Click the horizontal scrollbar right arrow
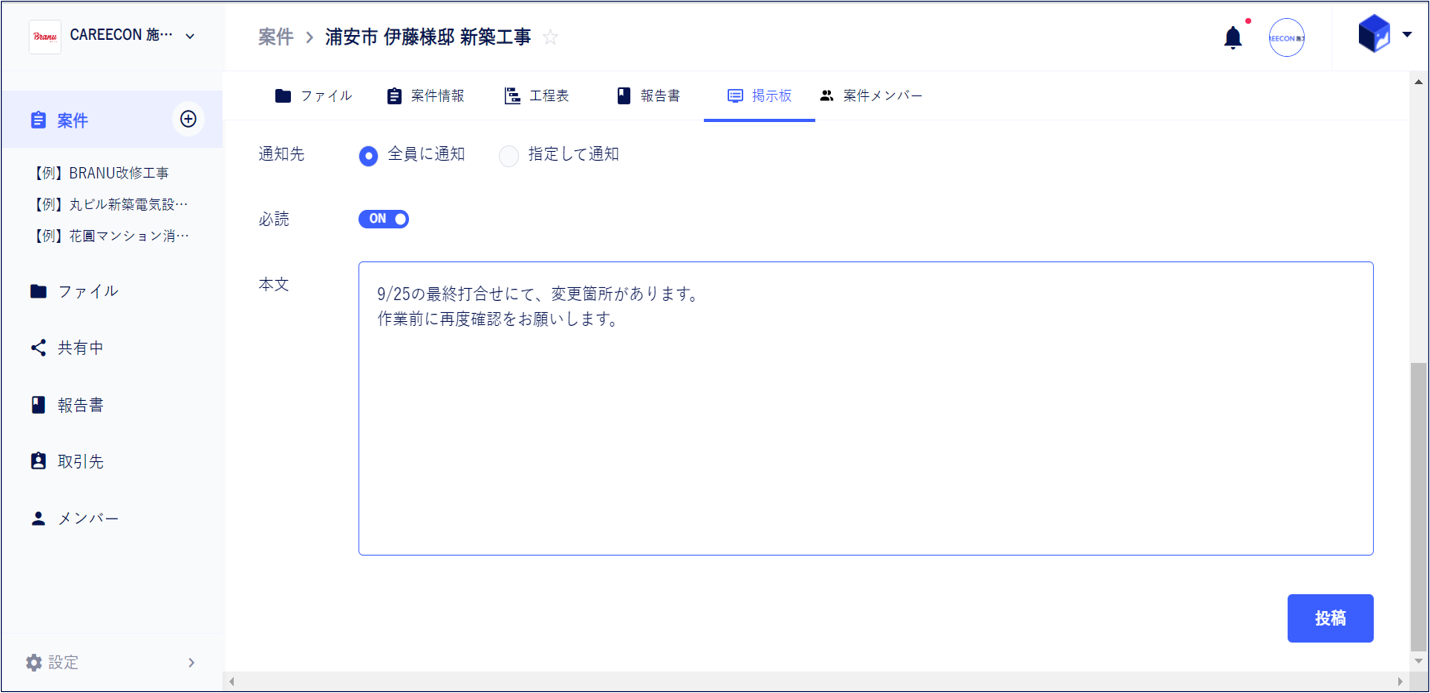 coord(1402,681)
